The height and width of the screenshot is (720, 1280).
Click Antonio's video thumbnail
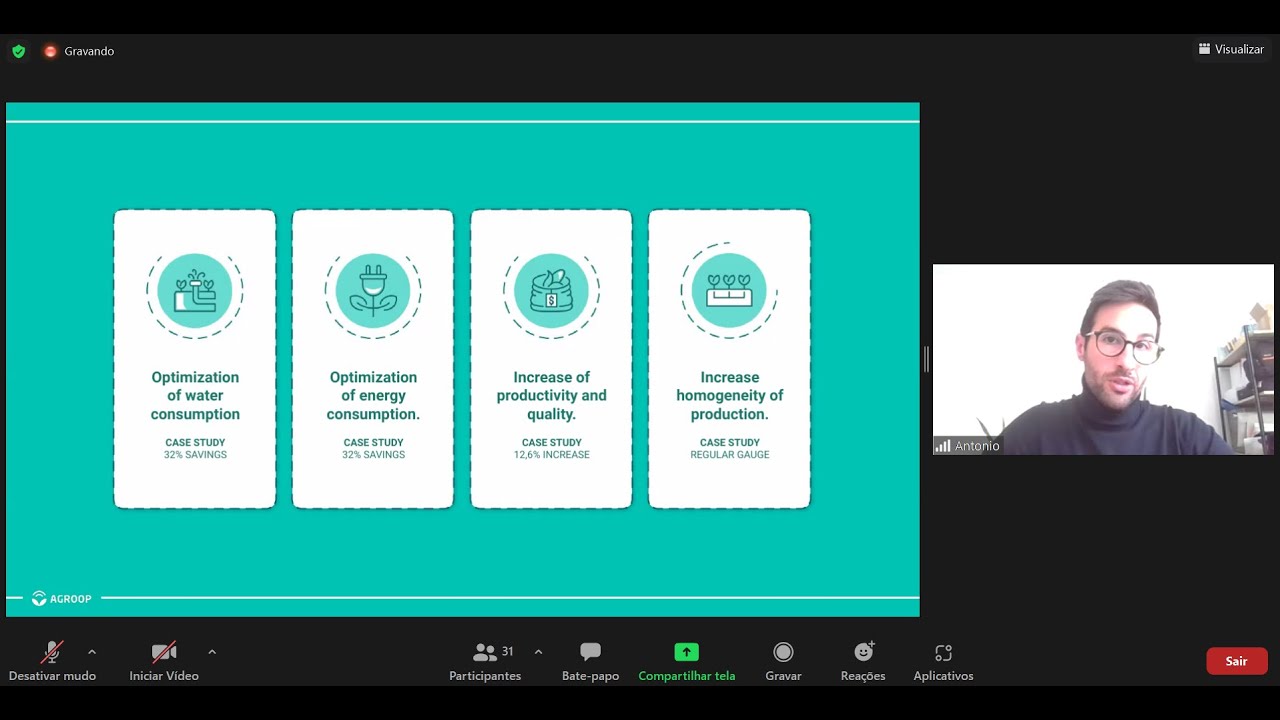click(x=1103, y=360)
